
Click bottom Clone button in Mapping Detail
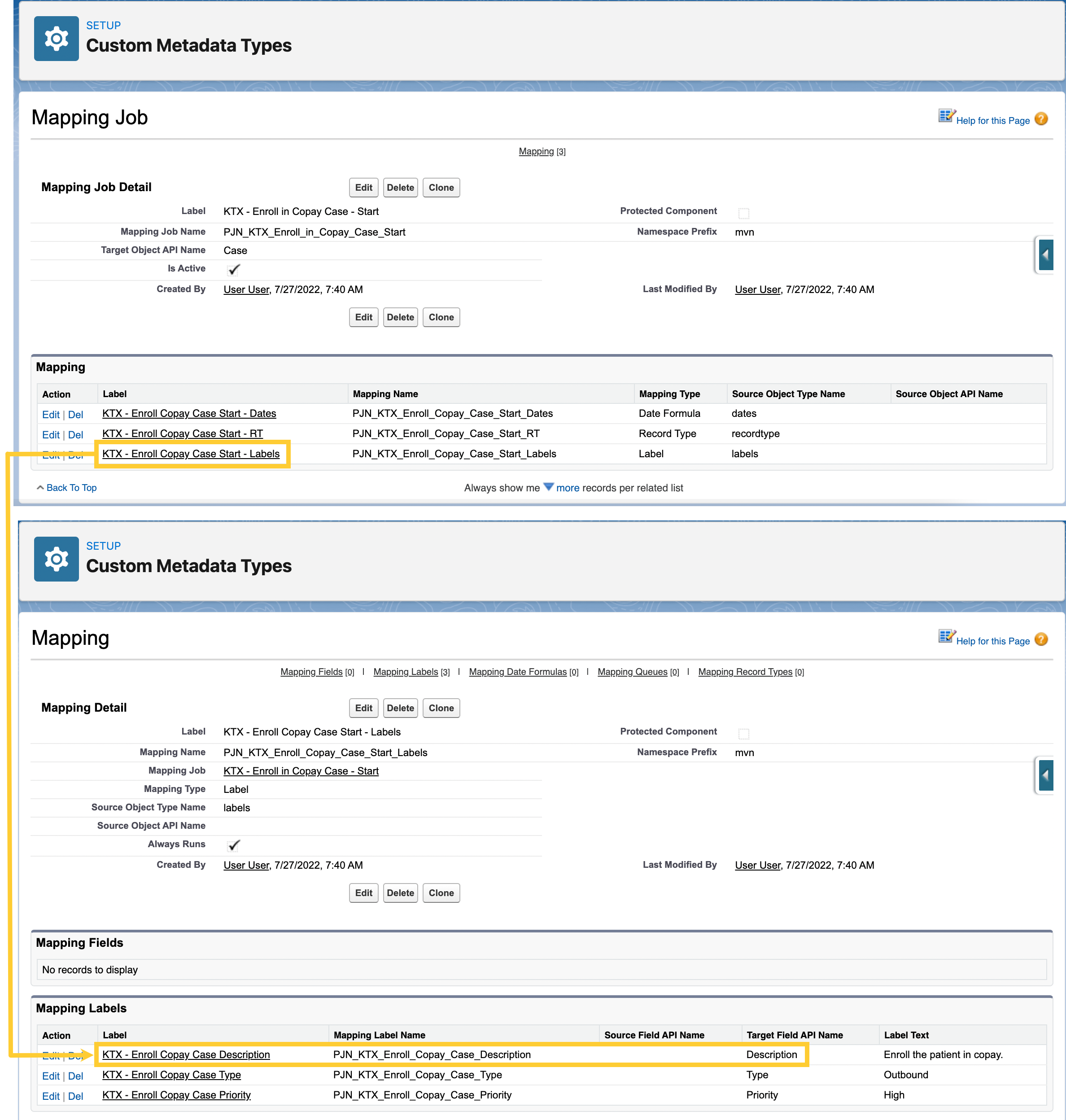[x=441, y=892]
